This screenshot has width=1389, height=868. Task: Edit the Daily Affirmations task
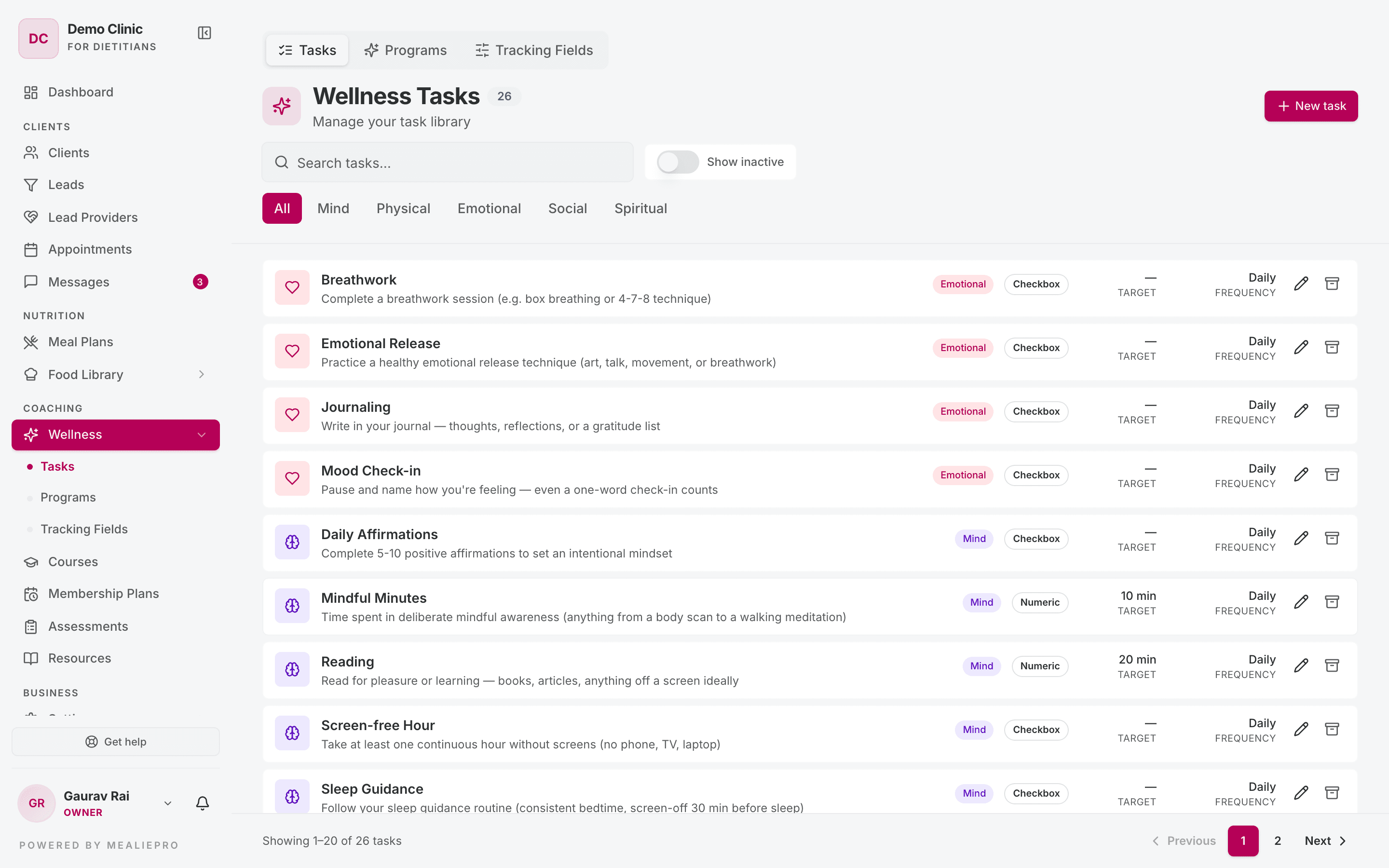point(1301,539)
